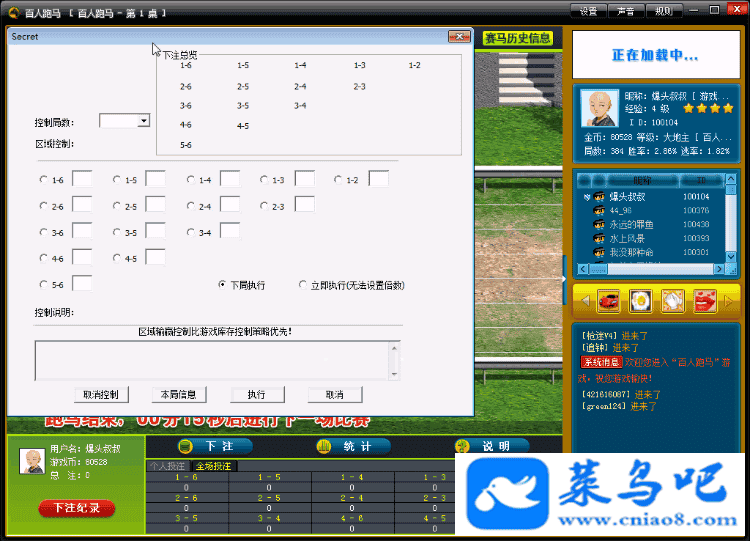Send the fried egg gift
Viewport: 750px width, 541px height.
click(640, 301)
